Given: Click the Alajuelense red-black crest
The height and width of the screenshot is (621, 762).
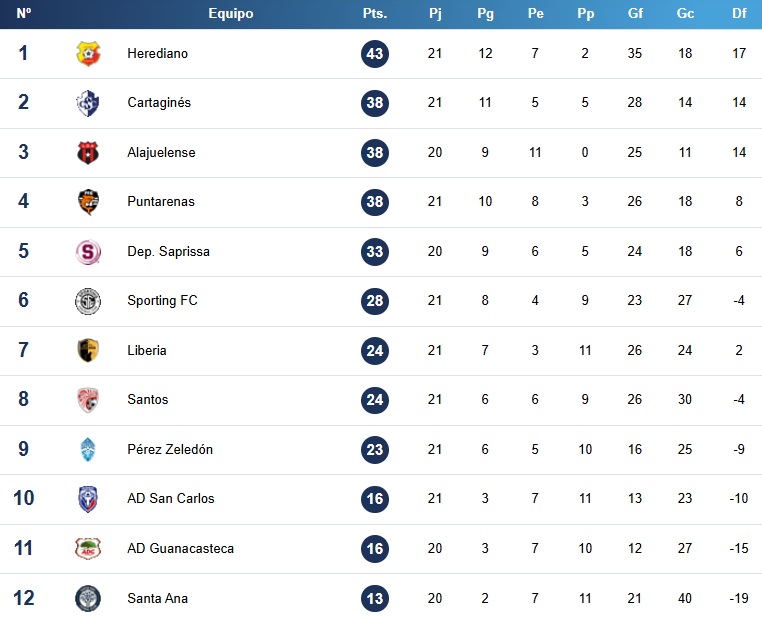Looking at the screenshot, I should click(x=88, y=153).
